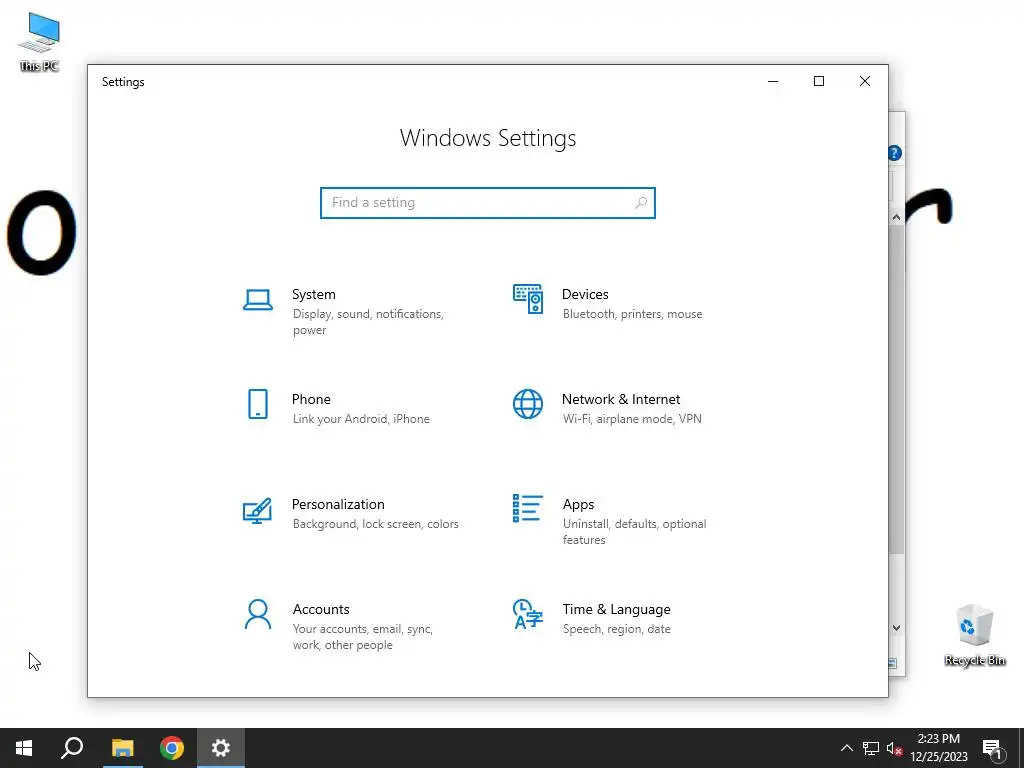Open the Time & Language icon

click(x=528, y=614)
